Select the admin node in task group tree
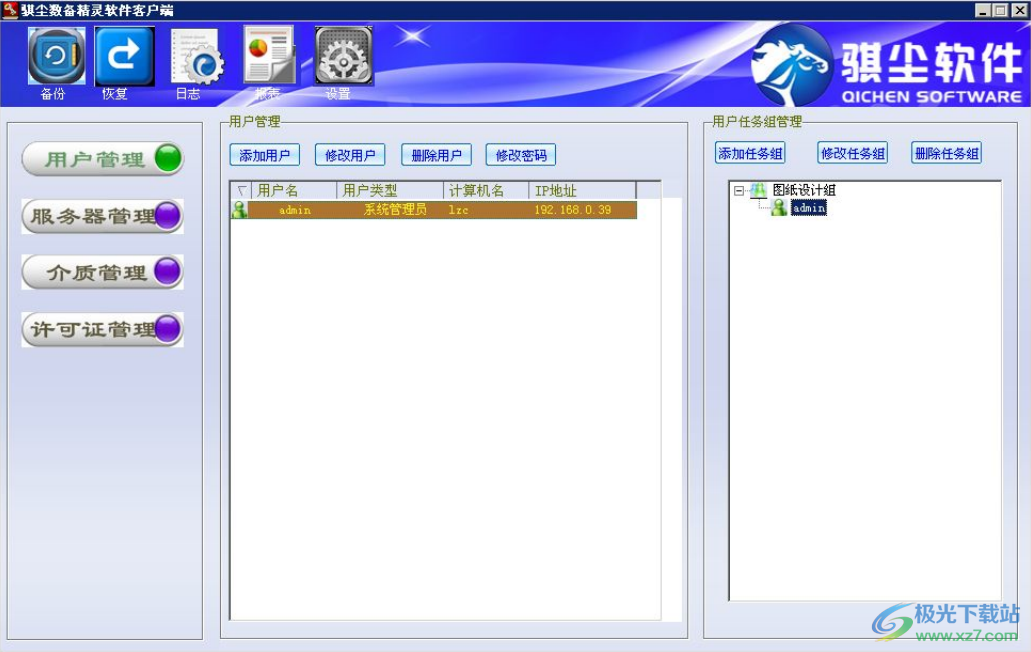Image resolution: width=1031 pixels, height=652 pixels. pyautogui.click(x=808, y=208)
